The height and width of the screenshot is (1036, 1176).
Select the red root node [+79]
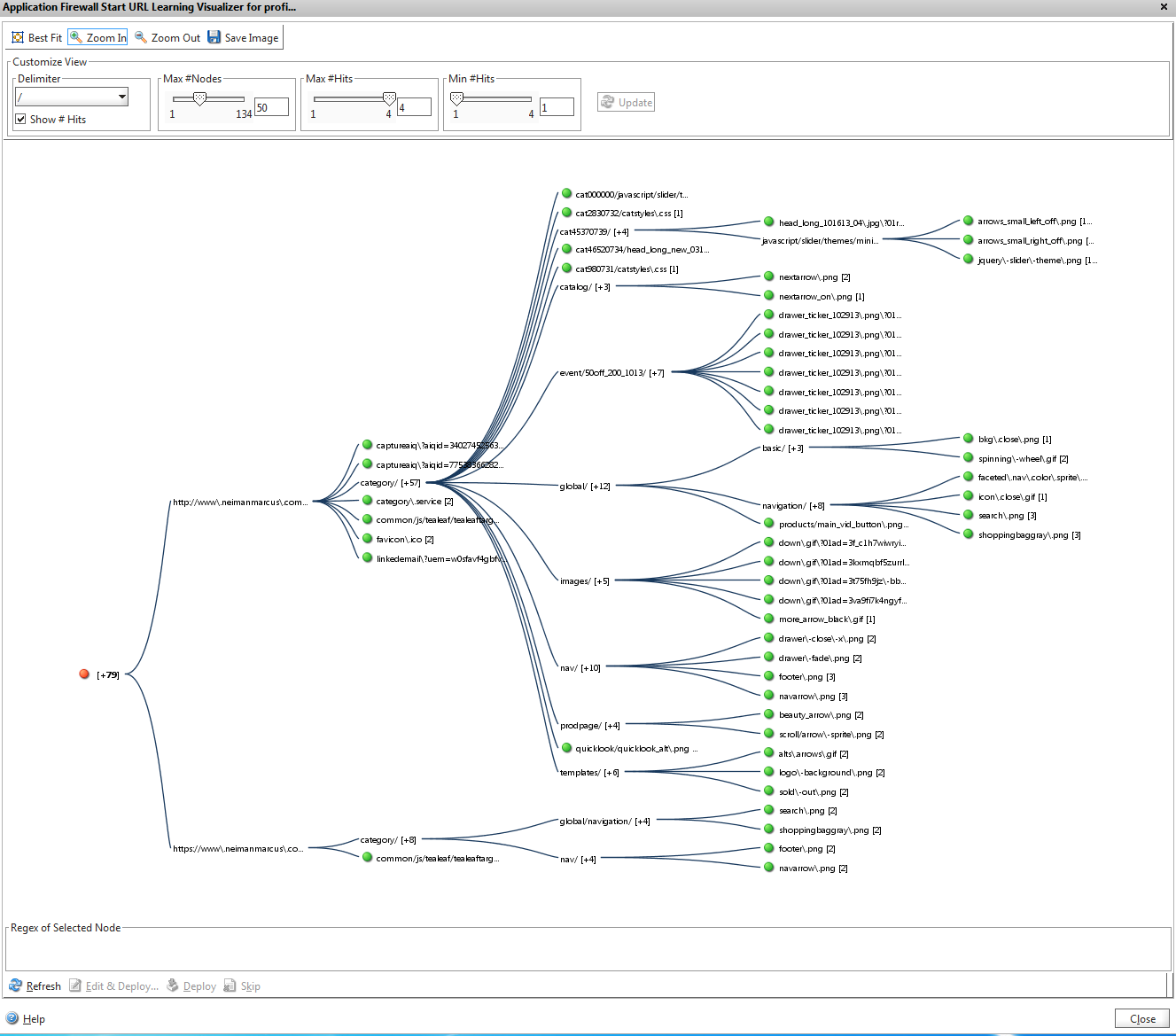84,674
